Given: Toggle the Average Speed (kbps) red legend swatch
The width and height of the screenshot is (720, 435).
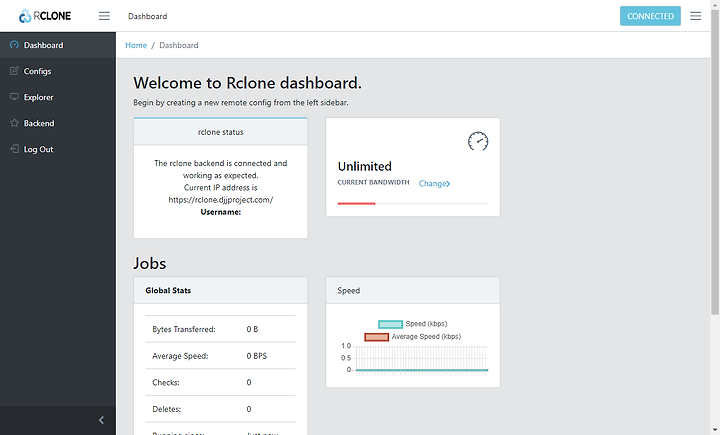Looking at the screenshot, I should pyautogui.click(x=377, y=337).
